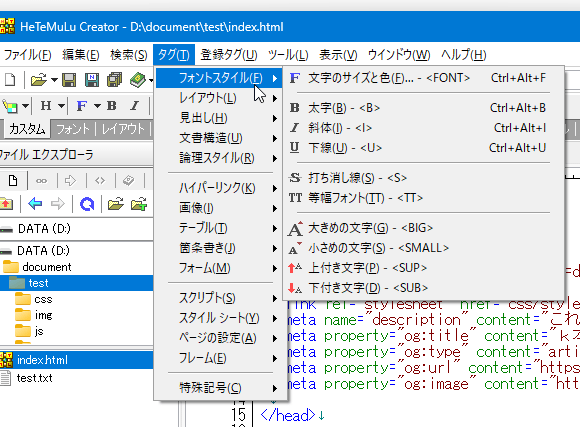Open the ウインドウ(W) menu
This screenshot has height=427, width=580.
399,55
